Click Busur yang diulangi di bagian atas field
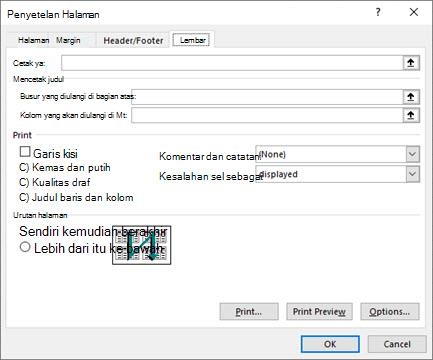The width and height of the screenshot is (433, 360). [x=267, y=97]
